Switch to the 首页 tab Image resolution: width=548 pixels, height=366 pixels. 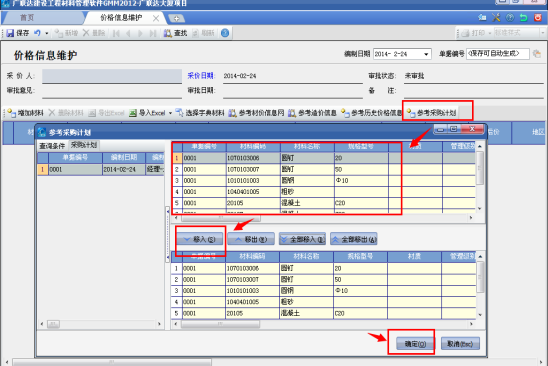[x=27, y=18]
